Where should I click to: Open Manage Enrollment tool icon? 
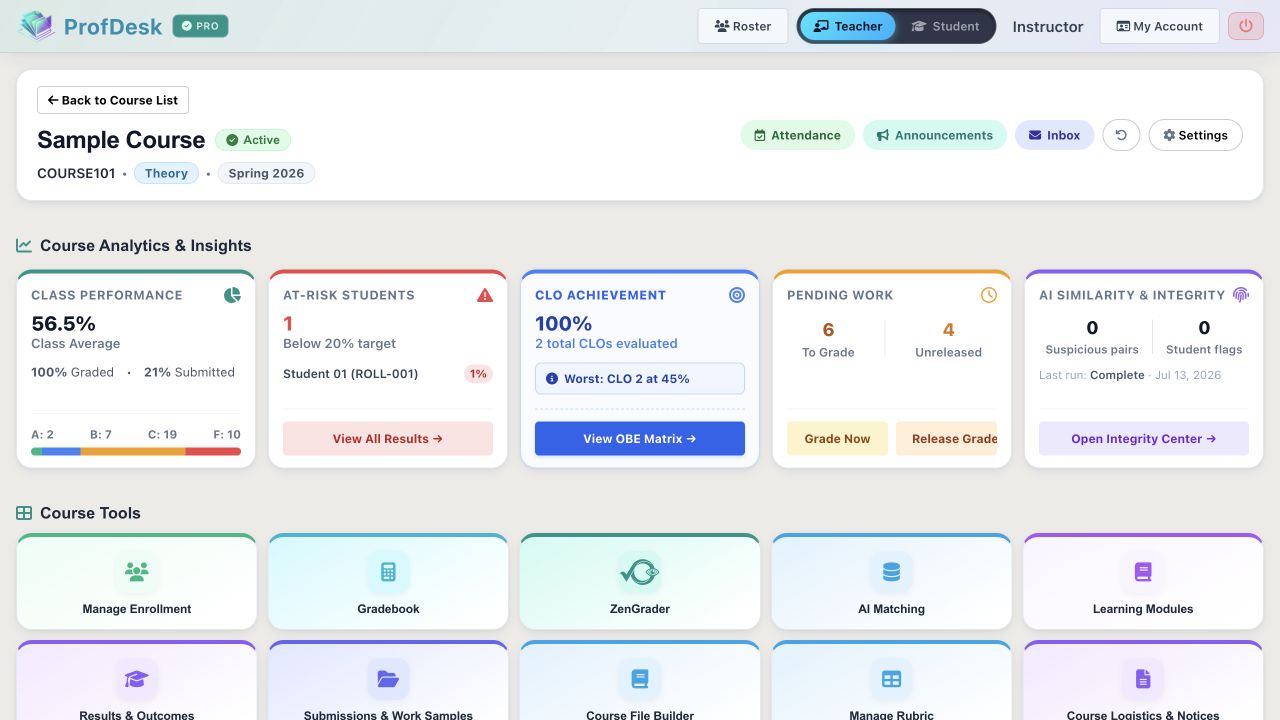[x=137, y=572]
